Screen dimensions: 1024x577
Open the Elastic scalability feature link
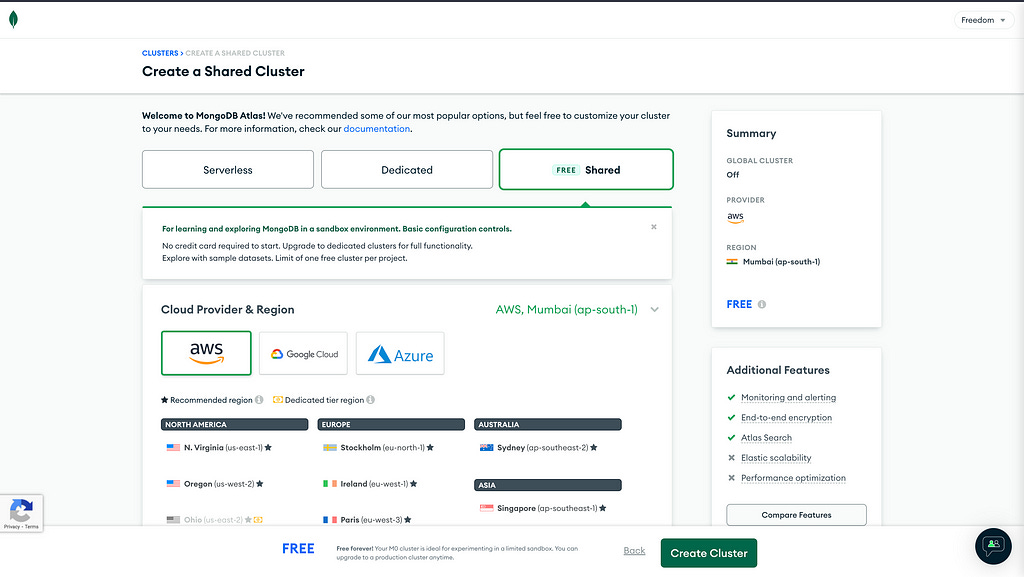click(776, 458)
